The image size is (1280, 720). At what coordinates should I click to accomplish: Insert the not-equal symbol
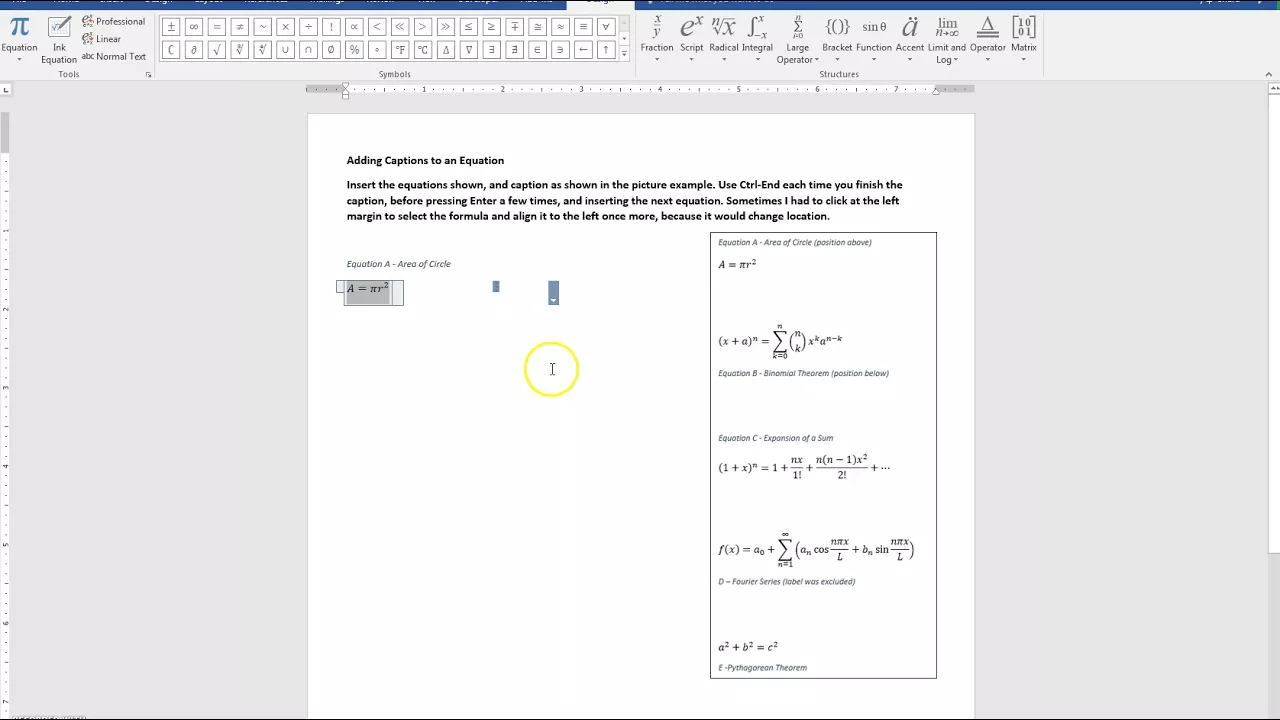pos(240,27)
